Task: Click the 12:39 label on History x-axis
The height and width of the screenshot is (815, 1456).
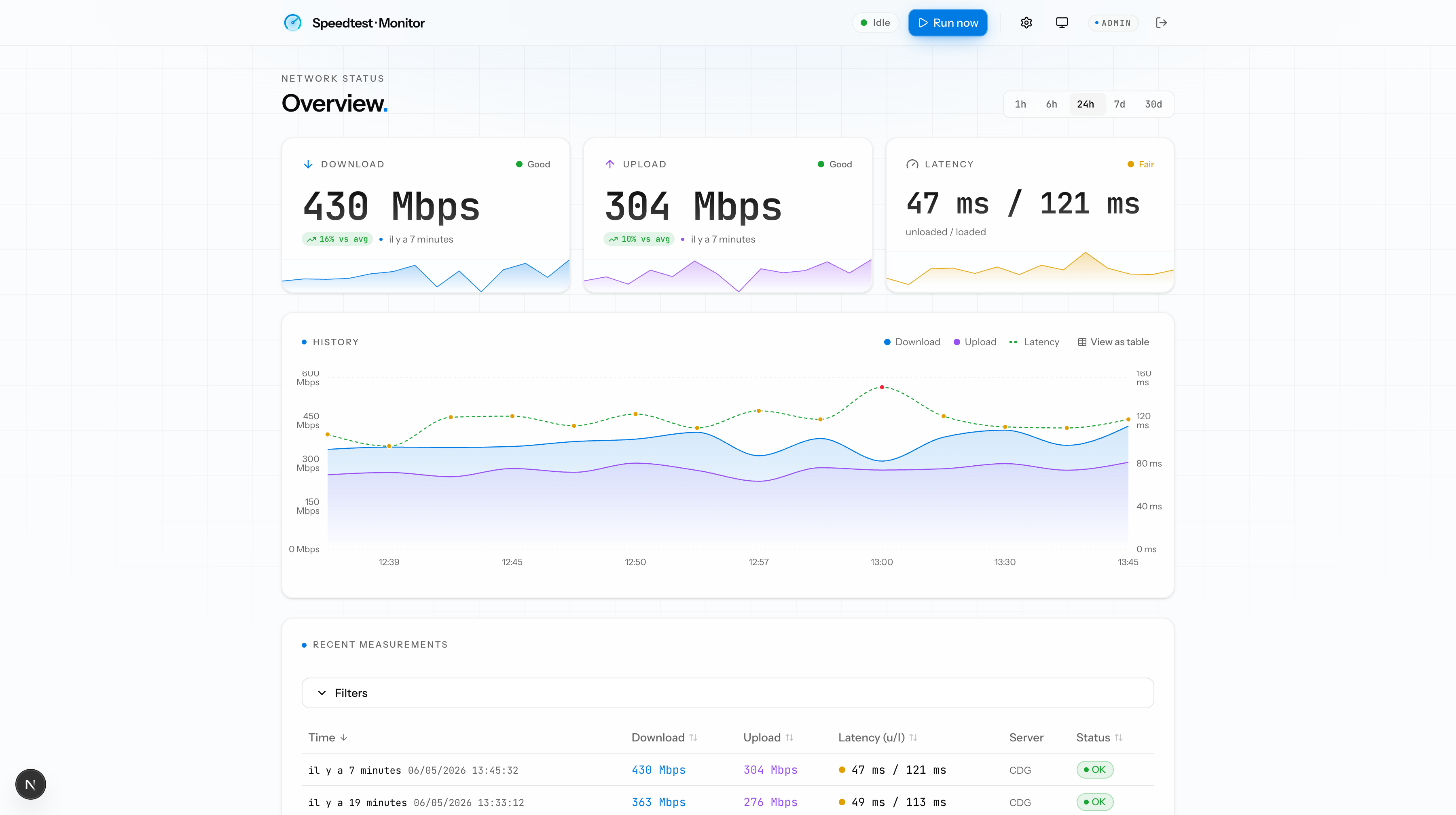Action: click(x=389, y=562)
